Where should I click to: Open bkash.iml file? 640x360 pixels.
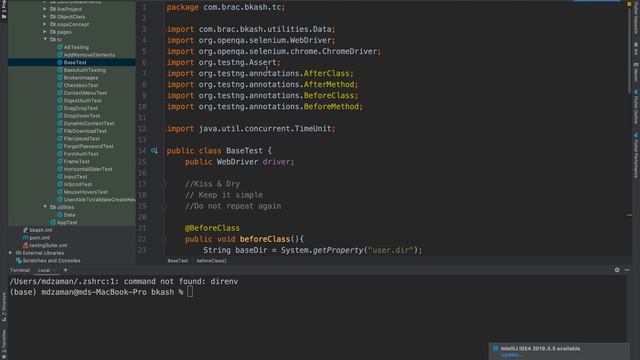(40, 230)
